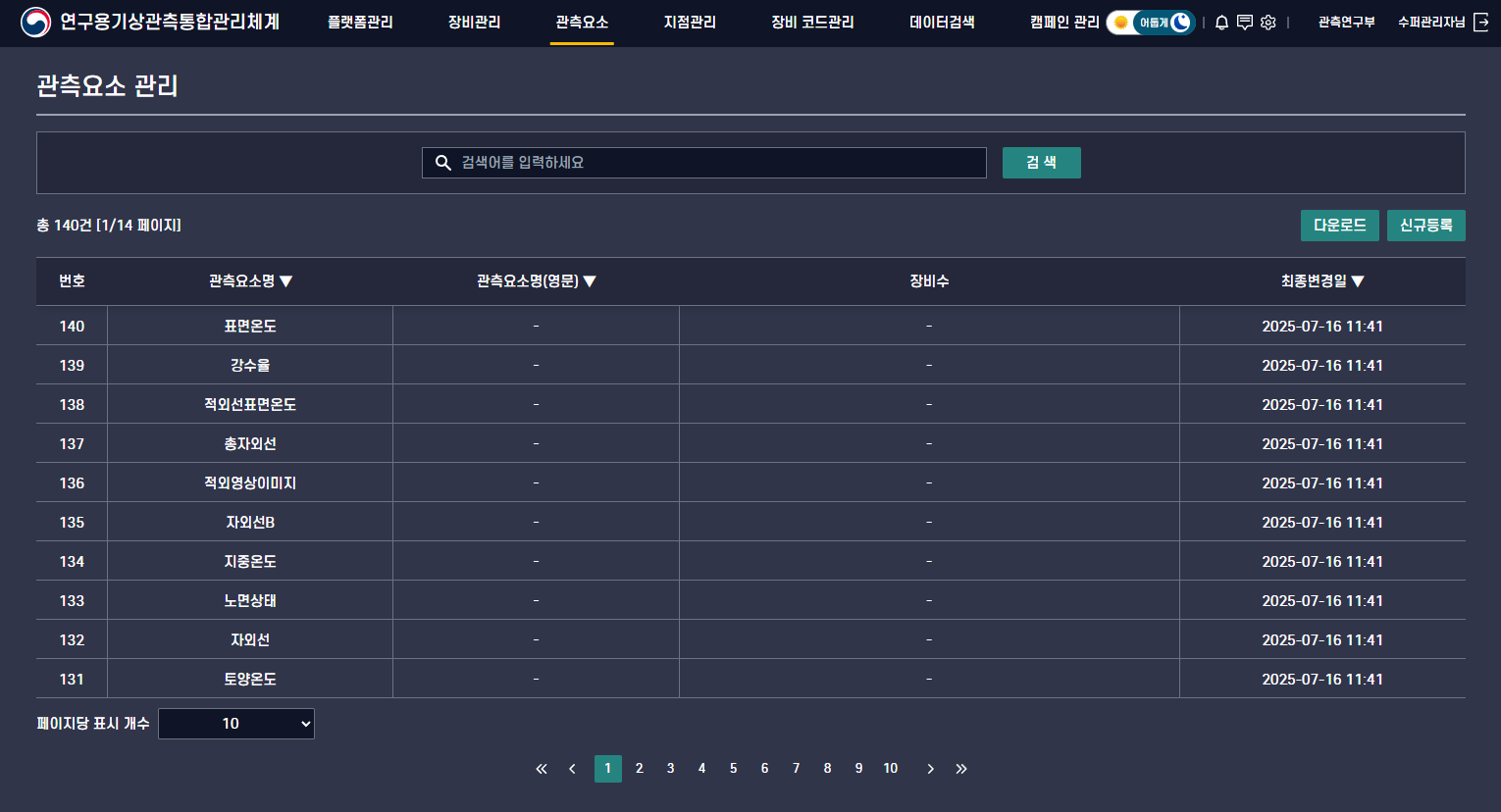The width and height of the screenshot is (1501, 812).
Task: Open the 지점관리 menu
Action: pyautogui.click(x=690, y=22)
